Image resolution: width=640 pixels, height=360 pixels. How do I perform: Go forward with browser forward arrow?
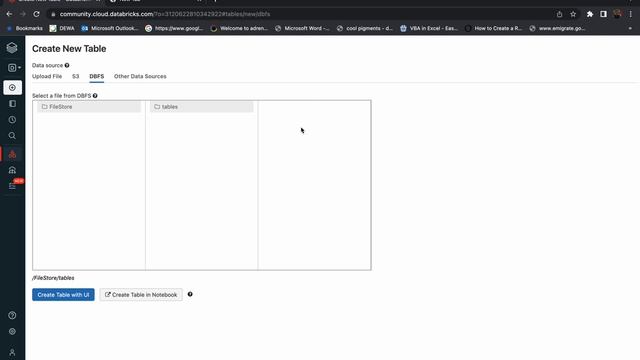click(23, 14)
